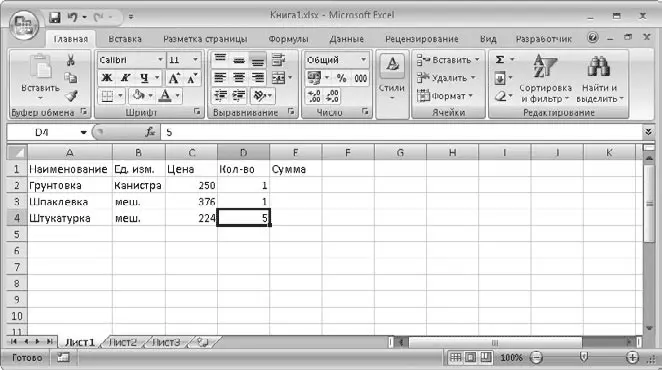Screen dimensions: 662x370
Task: Click the Office button logo
Action: [x=24, y=24]
